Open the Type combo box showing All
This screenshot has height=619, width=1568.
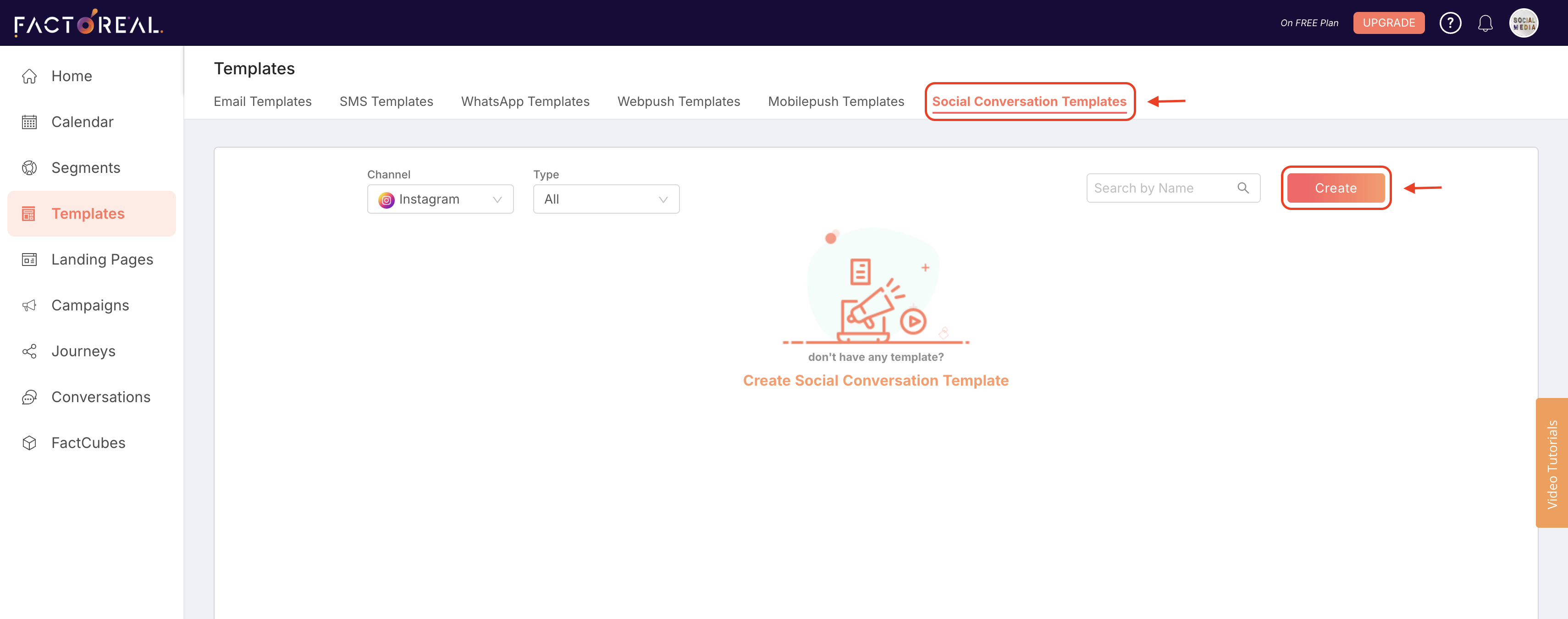[606, 199]
